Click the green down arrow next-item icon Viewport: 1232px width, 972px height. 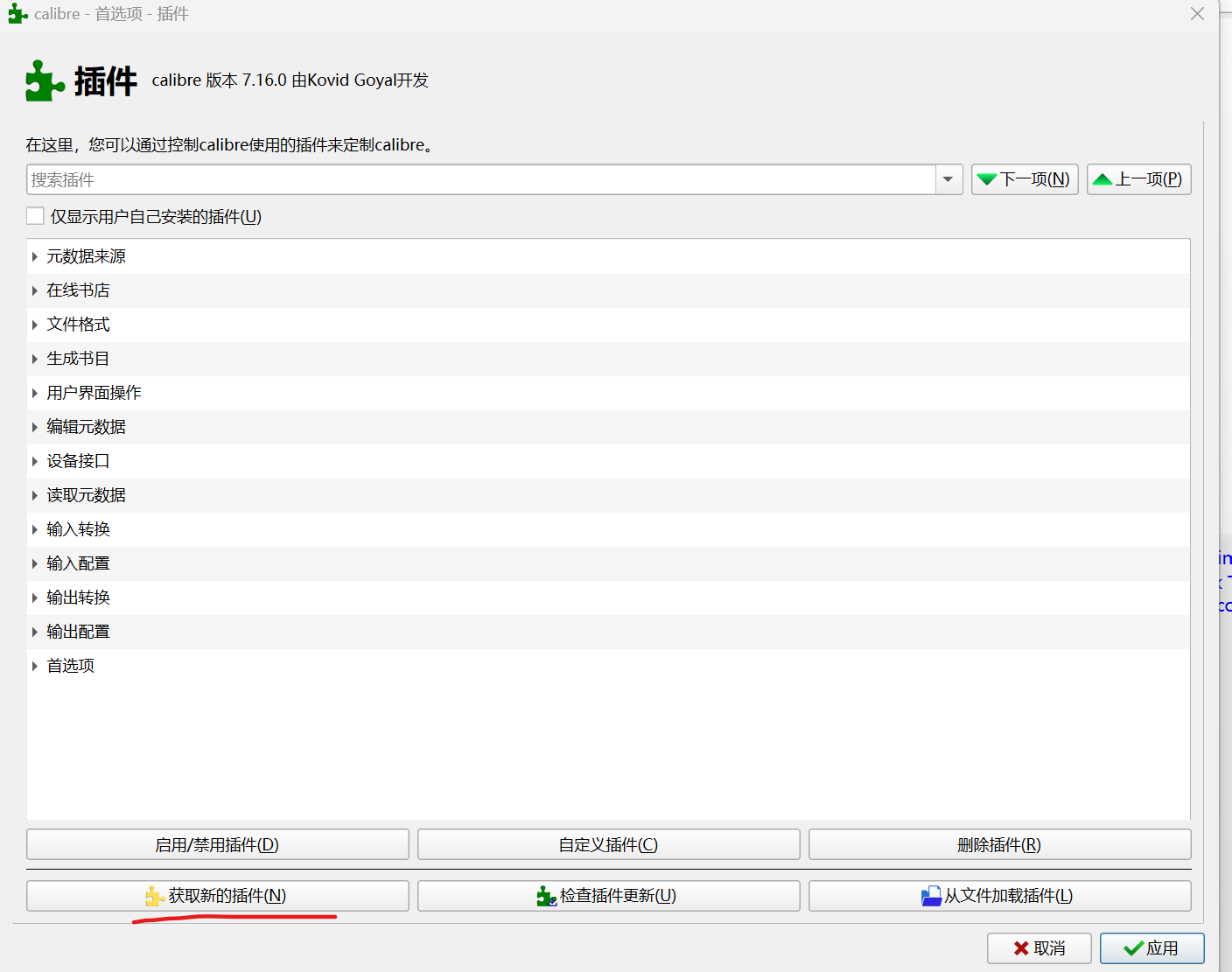click(987, 179)
